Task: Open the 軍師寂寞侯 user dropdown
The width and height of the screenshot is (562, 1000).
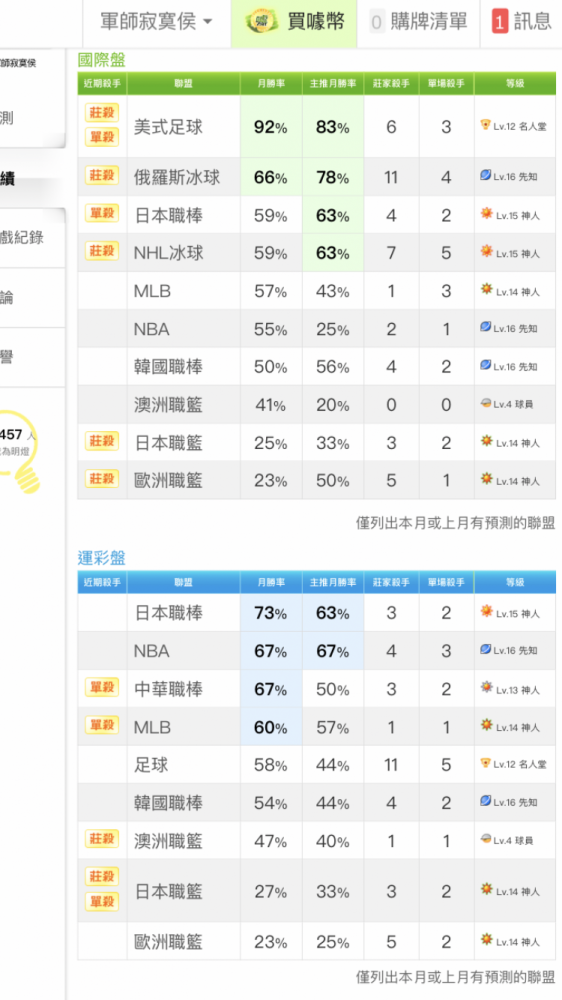Action: tap(156, 22)
